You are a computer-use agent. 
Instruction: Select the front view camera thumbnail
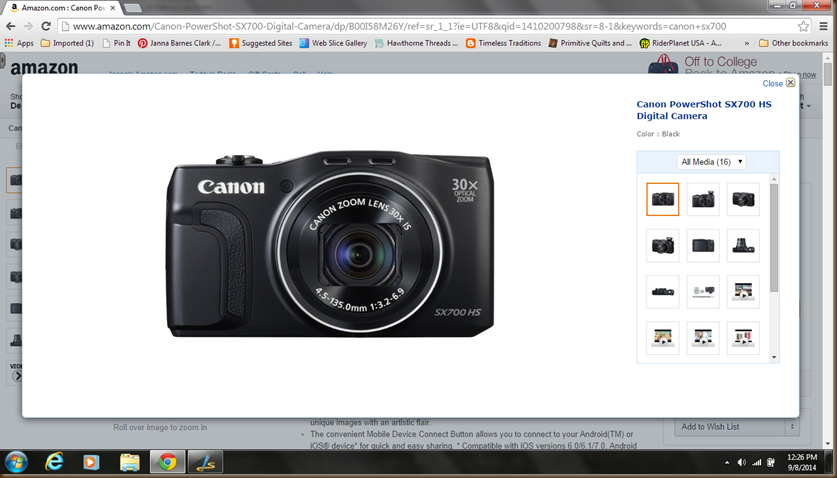[662, 199]
